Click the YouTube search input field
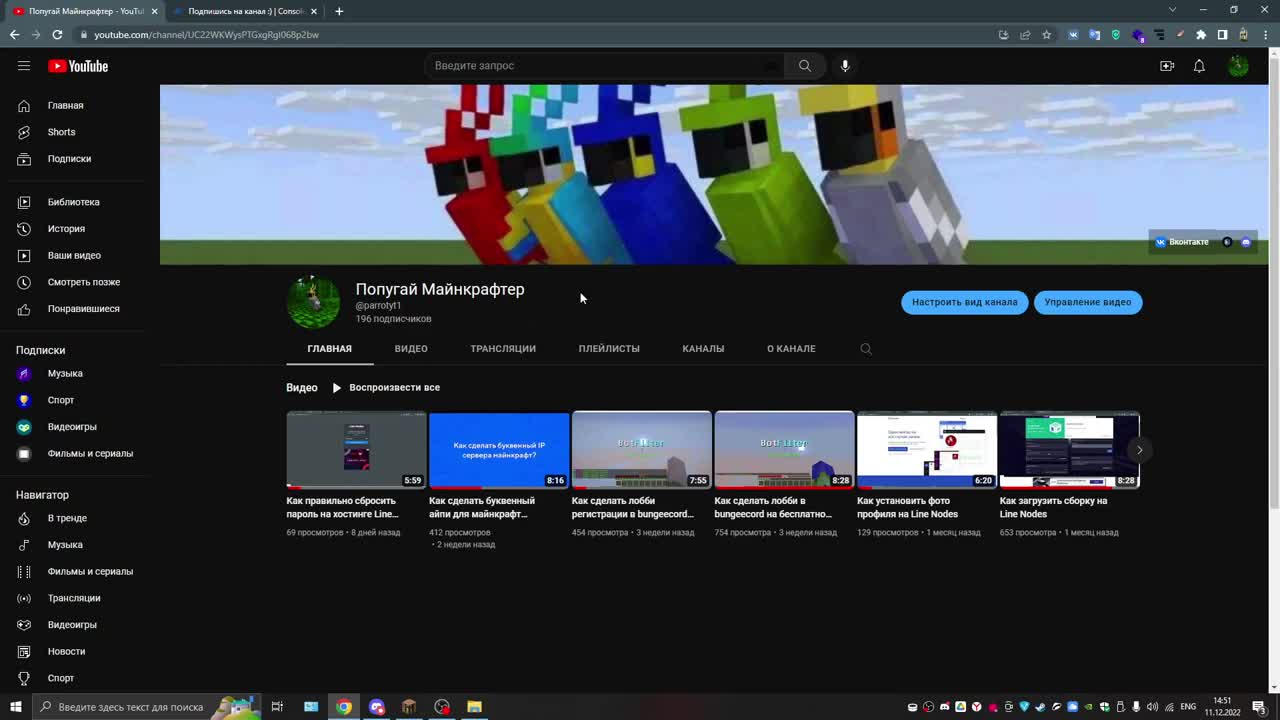The image size is (1280, 720). (605, 66)
